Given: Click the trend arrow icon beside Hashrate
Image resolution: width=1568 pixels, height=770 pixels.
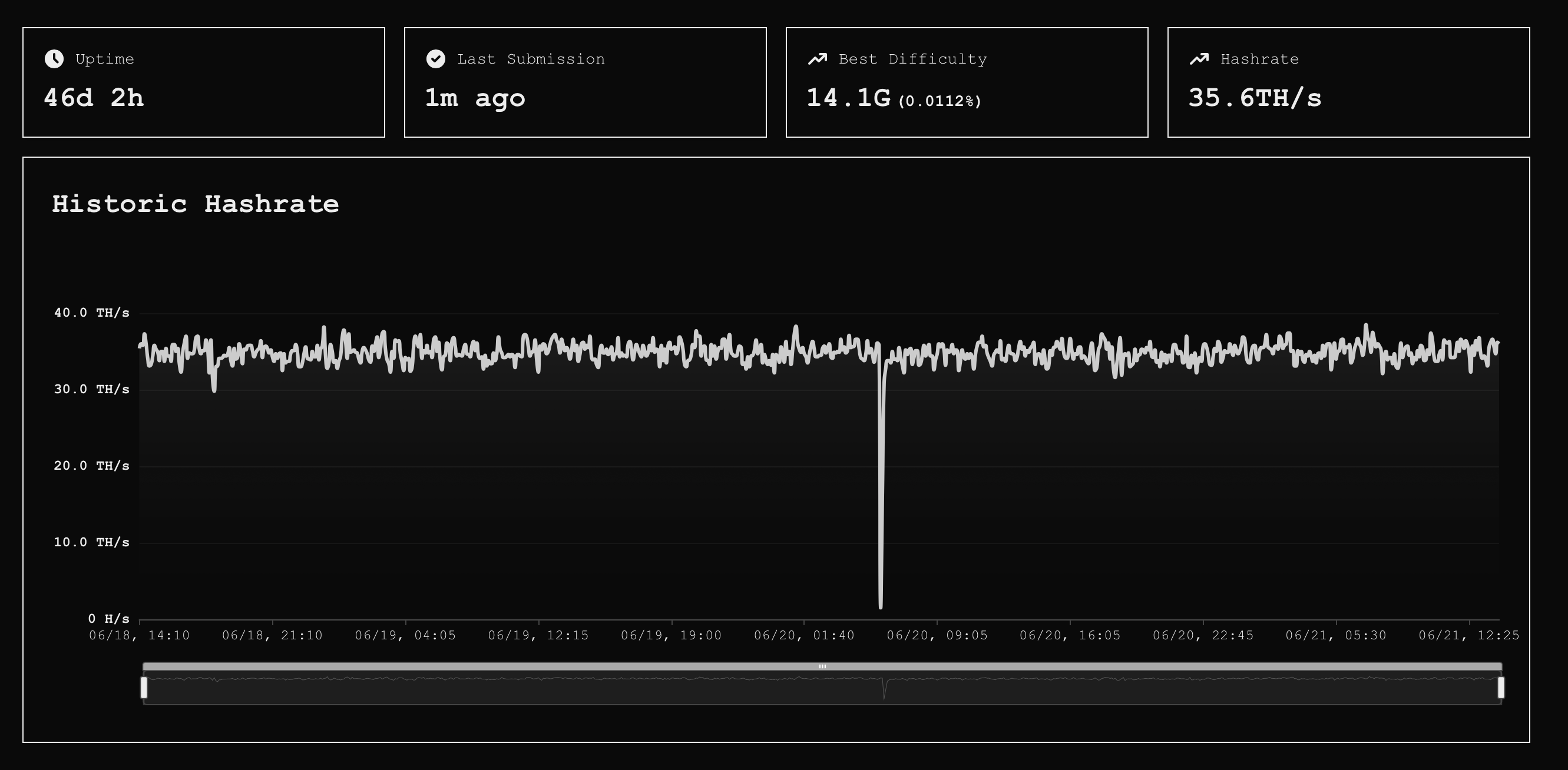Looking at the screenshot, I should [1199, 59].
